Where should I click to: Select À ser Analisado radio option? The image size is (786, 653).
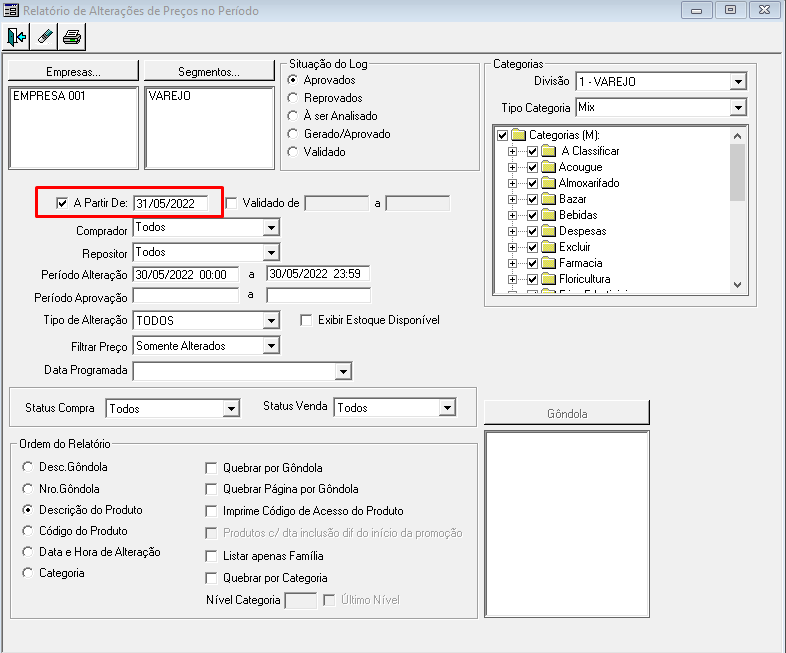(x=293, y=116)
